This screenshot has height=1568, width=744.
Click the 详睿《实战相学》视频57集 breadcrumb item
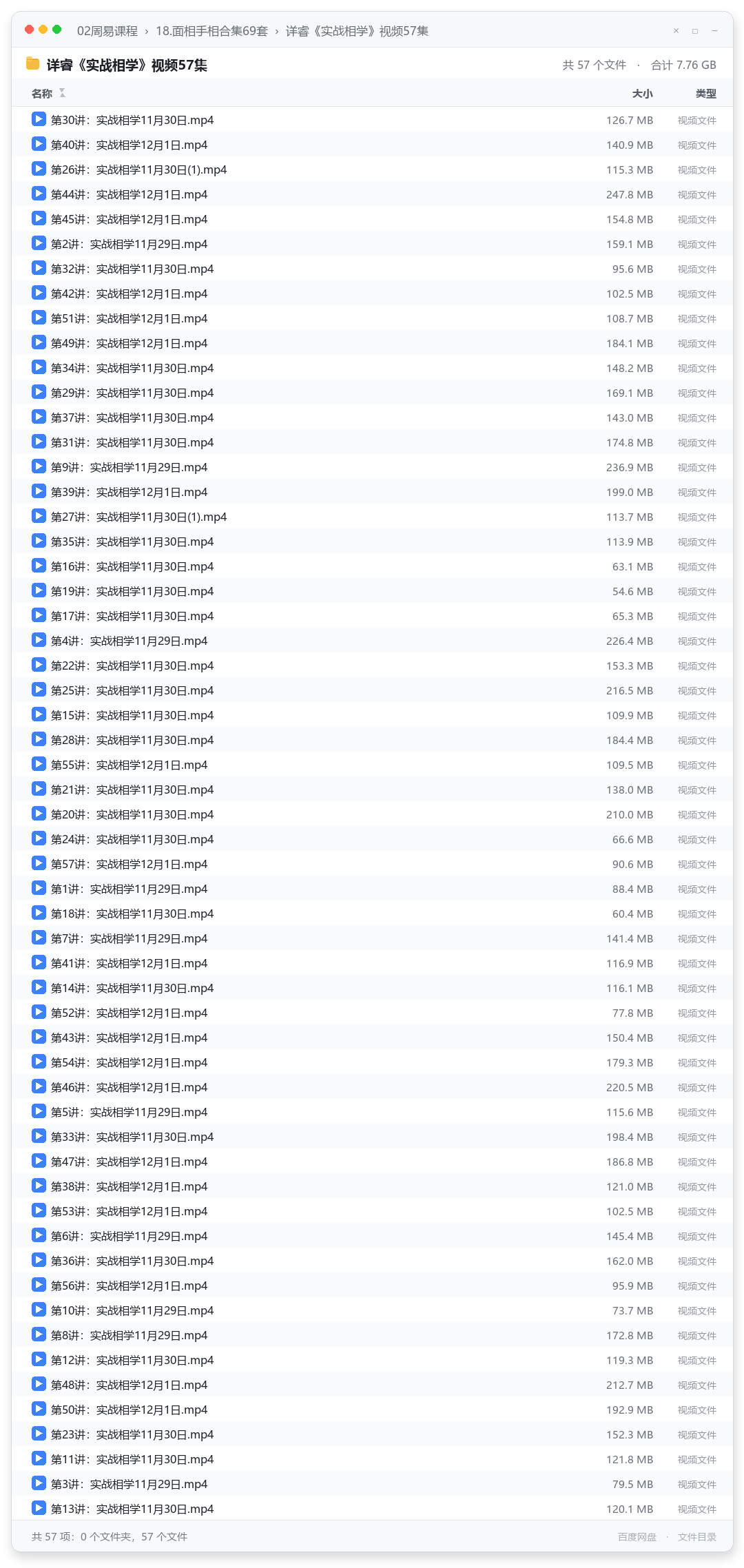tap(357, 31)
